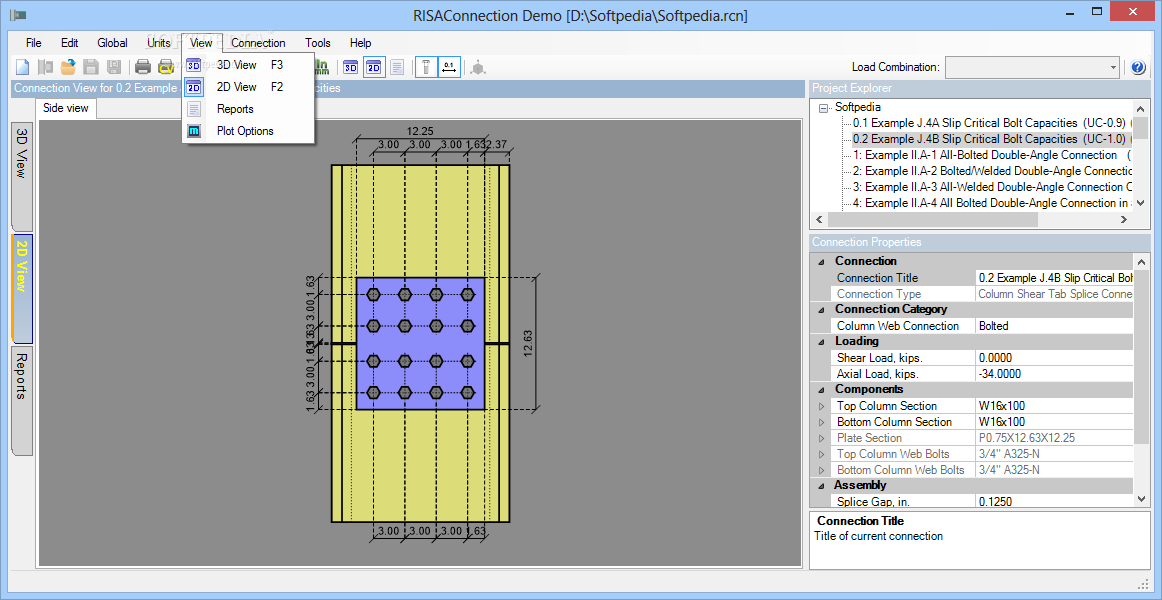The width and height of the screenshot is (1162, 600).
Task: Edit the Splice Gap value 0.1250
Action: (x=1055, y=502)
